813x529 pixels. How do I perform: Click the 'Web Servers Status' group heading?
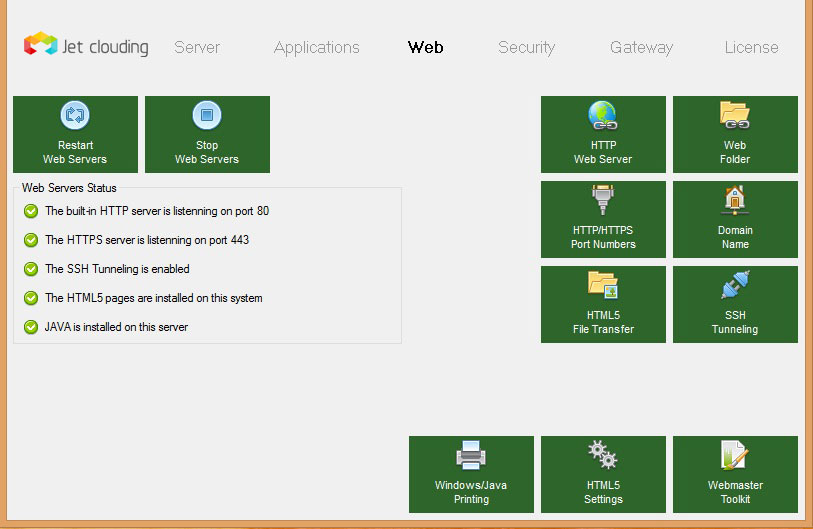[69, 188]
